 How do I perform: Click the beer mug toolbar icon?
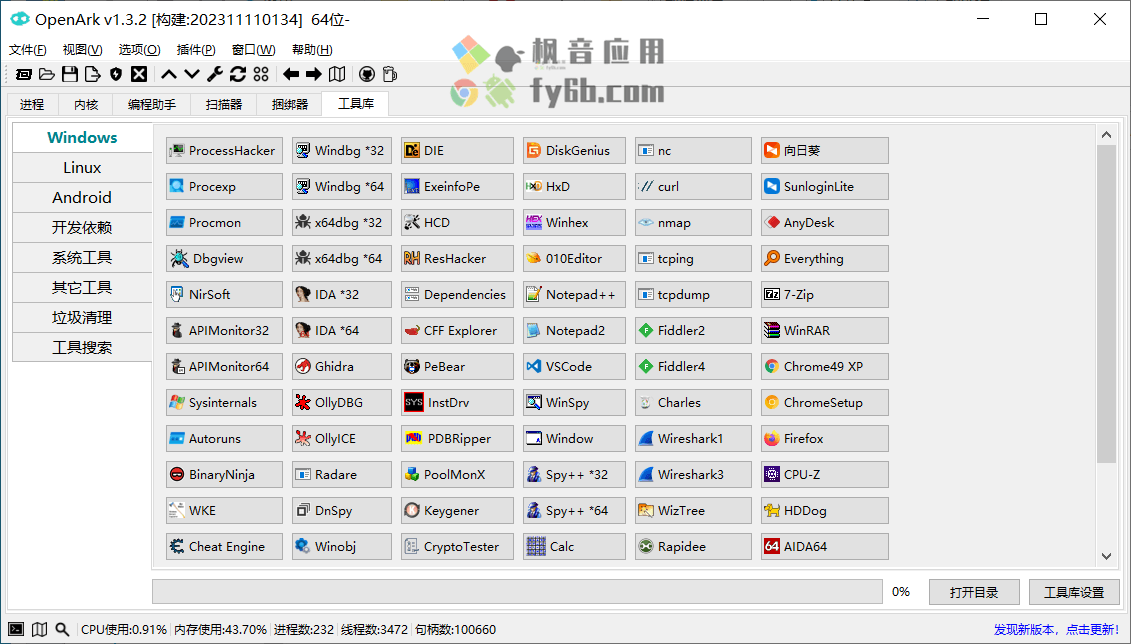(x=390, y=74)
